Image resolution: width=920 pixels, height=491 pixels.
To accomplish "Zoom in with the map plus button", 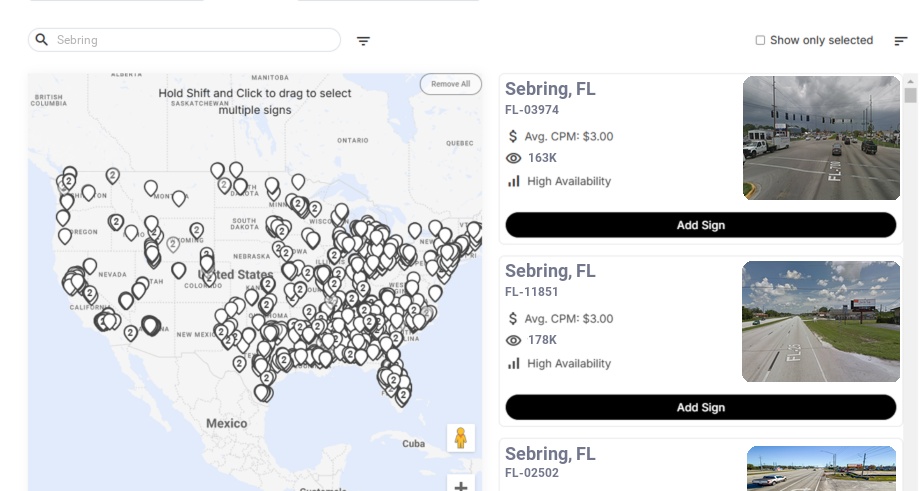I will 461,486.
